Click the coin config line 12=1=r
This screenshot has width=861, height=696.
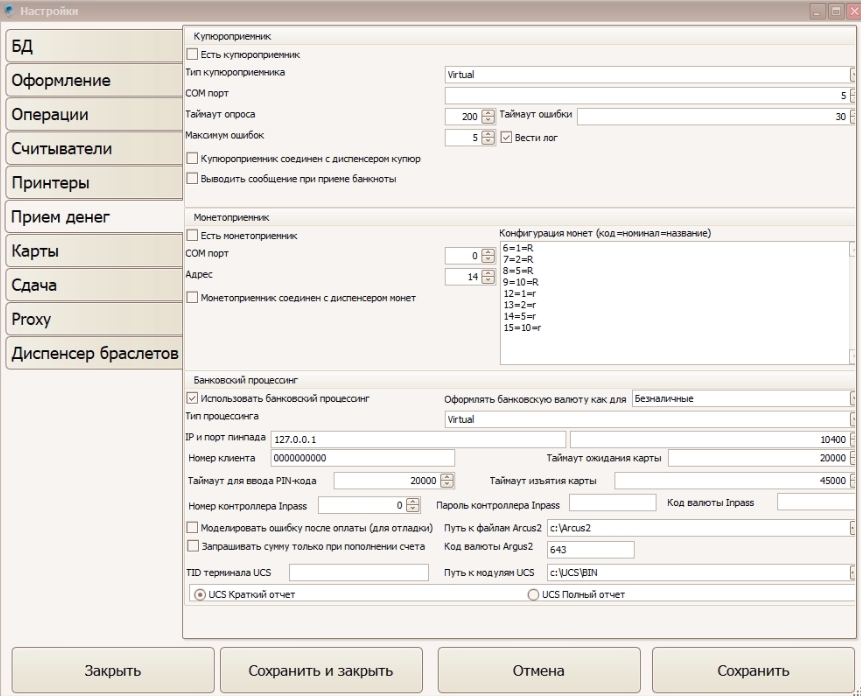click(519, 294)
